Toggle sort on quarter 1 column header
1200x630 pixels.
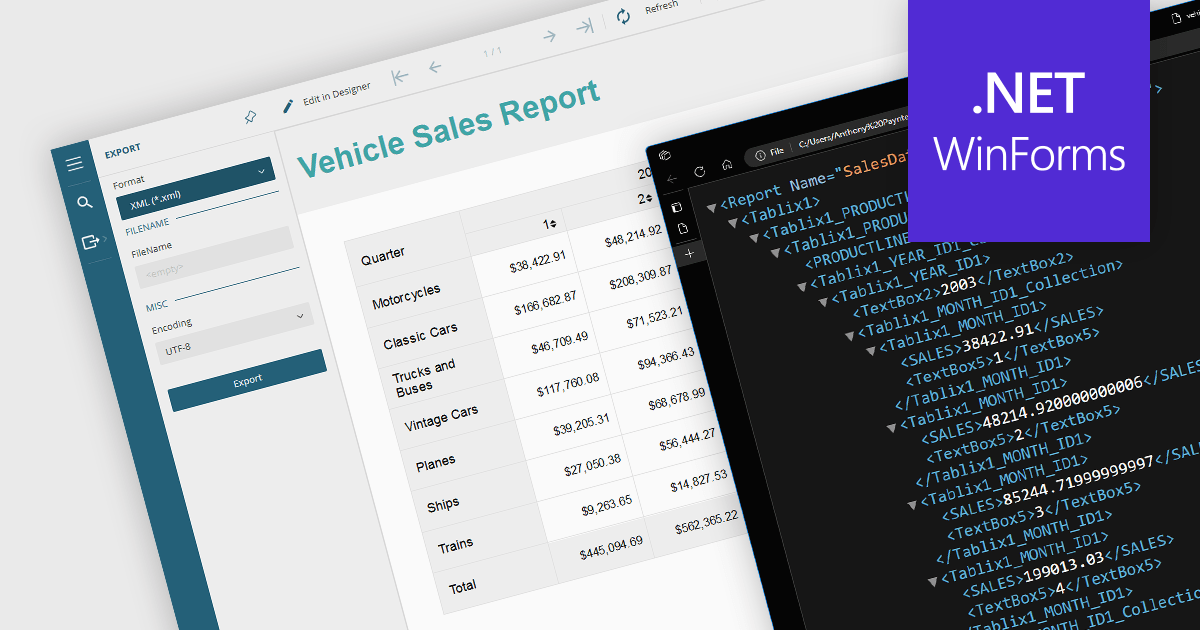coord(549,222)
